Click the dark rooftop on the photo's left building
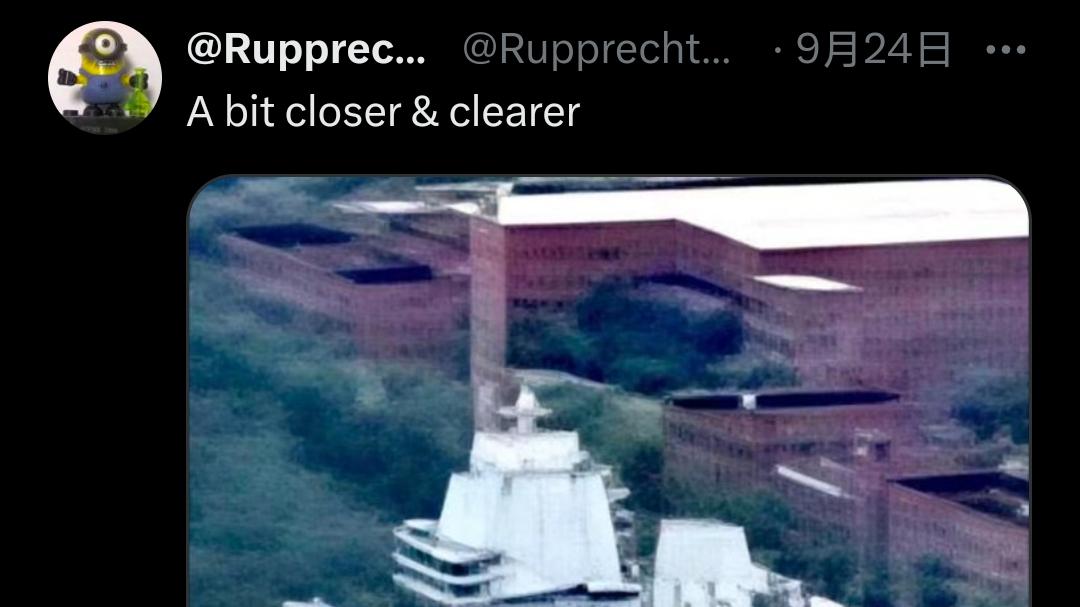The height and width of the screenshot is (607, 1080). click(x=293, y=236)
